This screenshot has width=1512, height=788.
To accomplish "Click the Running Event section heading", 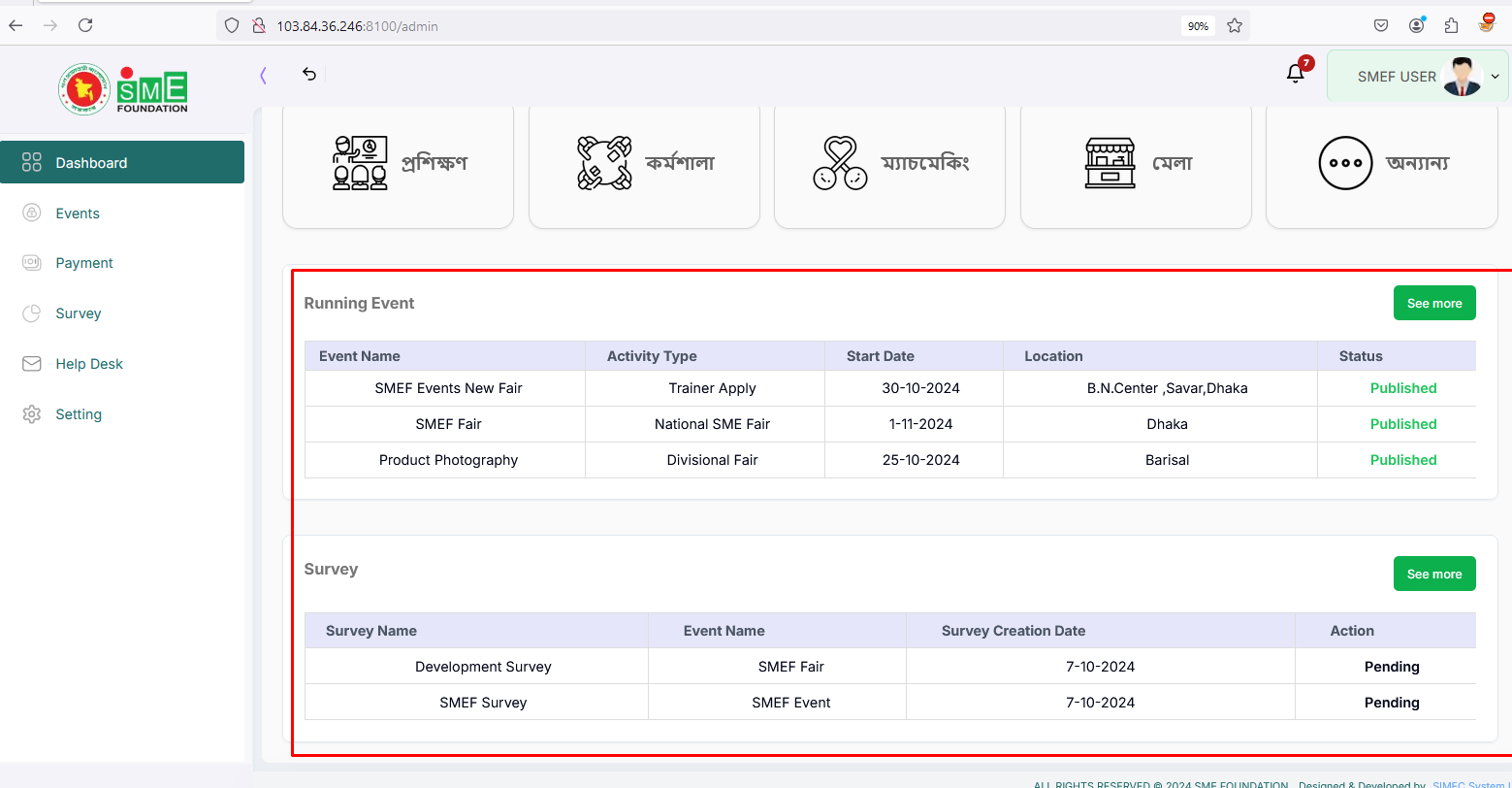I will (359, 303).
